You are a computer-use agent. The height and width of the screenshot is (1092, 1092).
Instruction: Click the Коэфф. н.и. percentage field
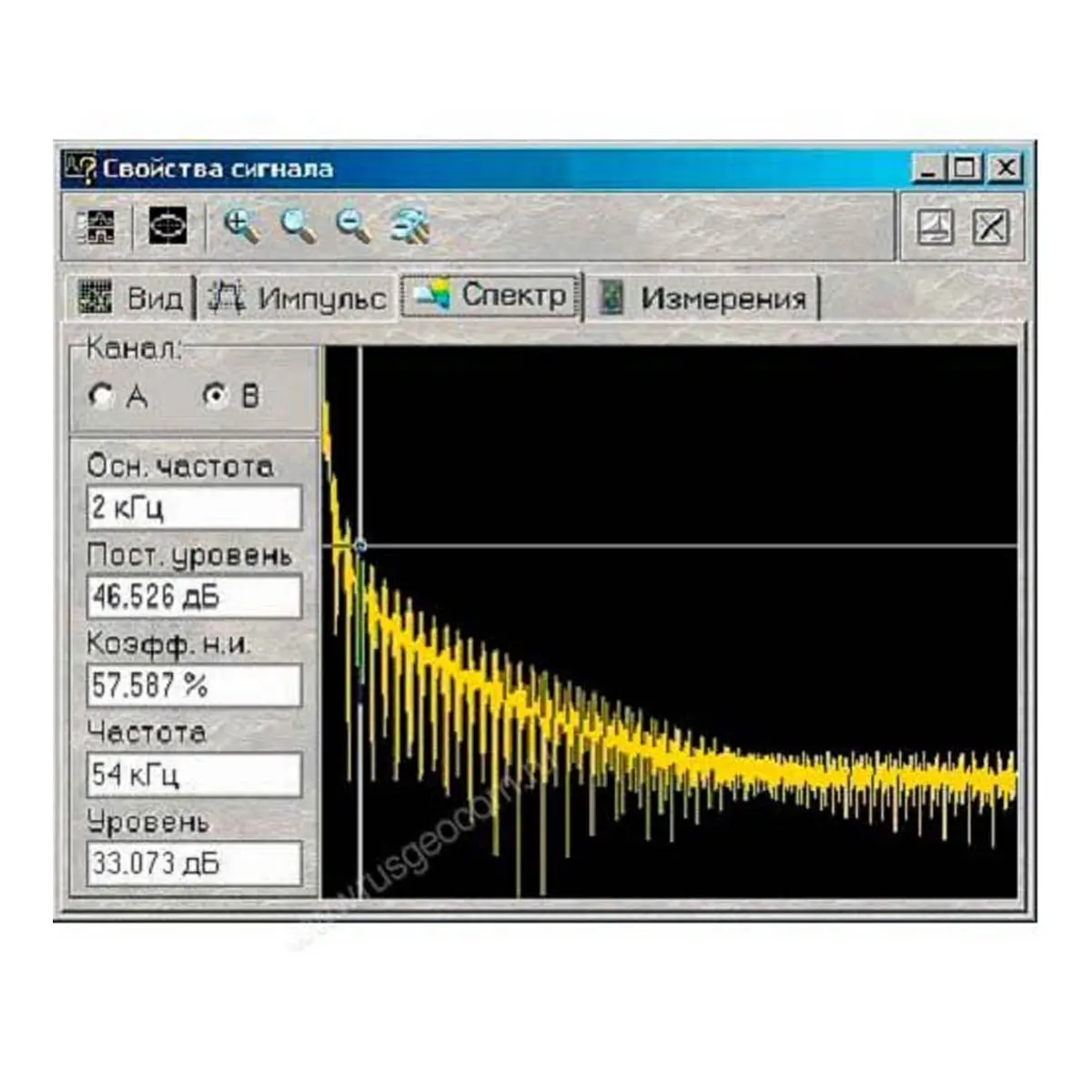(194, 685)
